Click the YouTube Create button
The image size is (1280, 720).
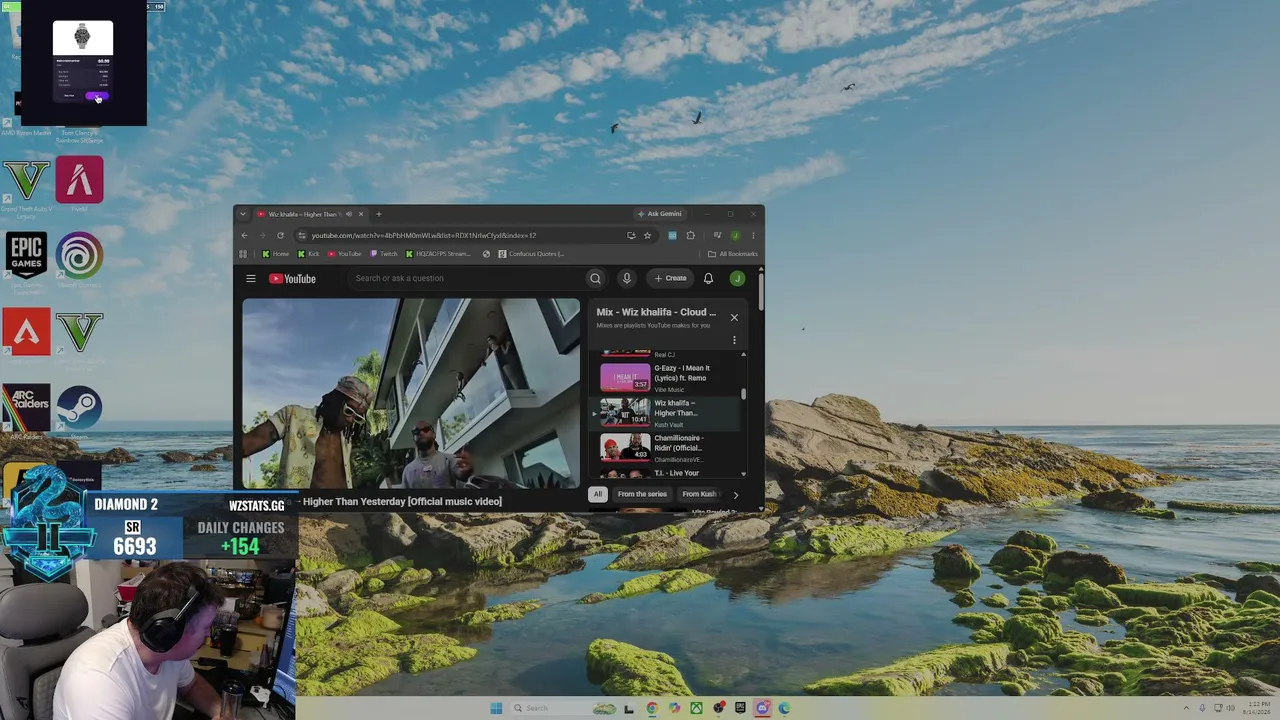(670, 279)
